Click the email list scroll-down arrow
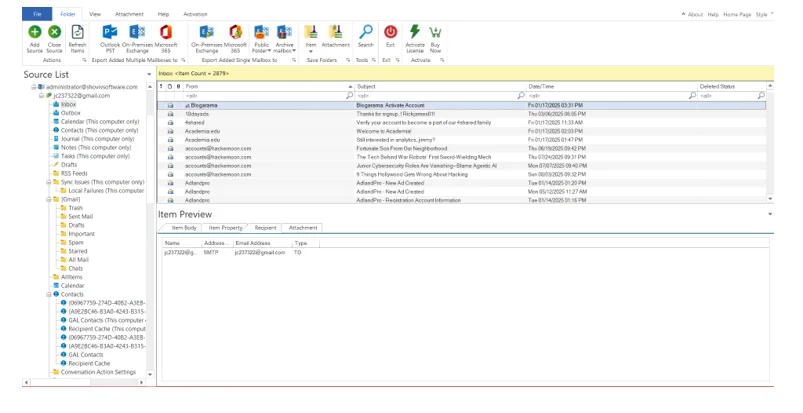The width and height of the screenshot is (803, 413). pyautogui.click(x=770, y=199)
